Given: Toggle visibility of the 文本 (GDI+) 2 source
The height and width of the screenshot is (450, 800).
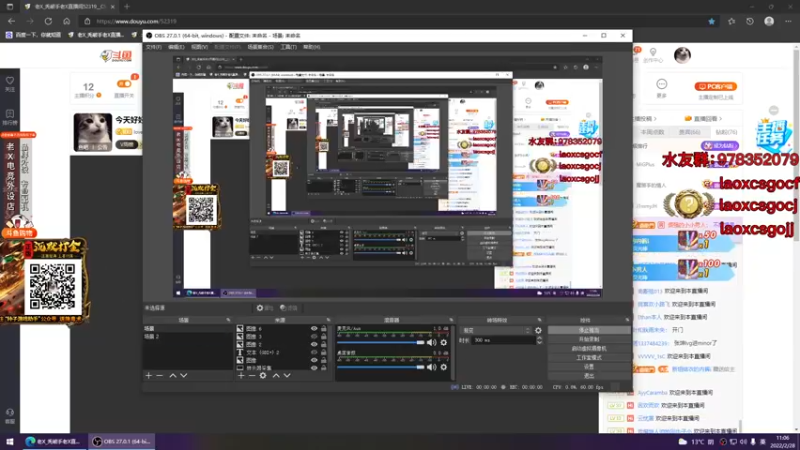Looking at the screenshot, I should tap(314, 352).
